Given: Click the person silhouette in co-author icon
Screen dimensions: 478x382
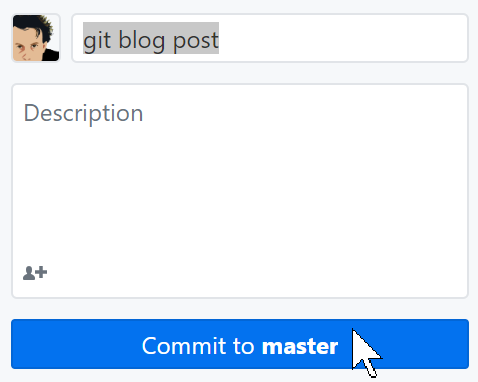Looking at the screenshot, I should pos(29,273).
